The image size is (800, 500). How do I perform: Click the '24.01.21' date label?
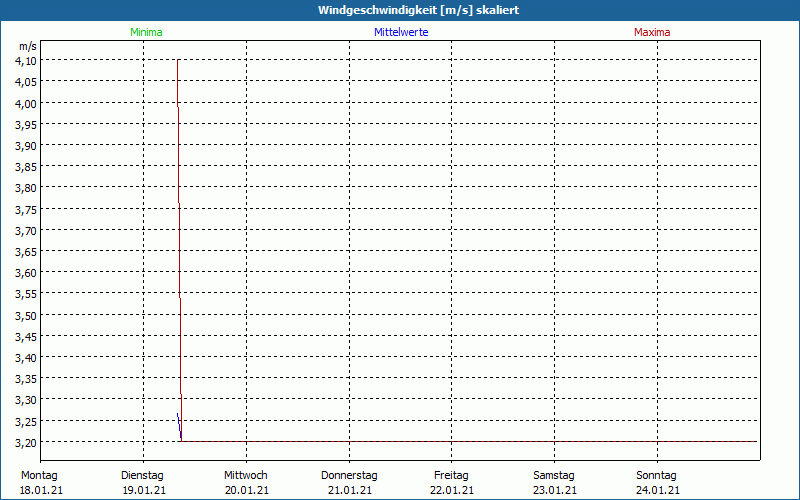pos(658,490)
